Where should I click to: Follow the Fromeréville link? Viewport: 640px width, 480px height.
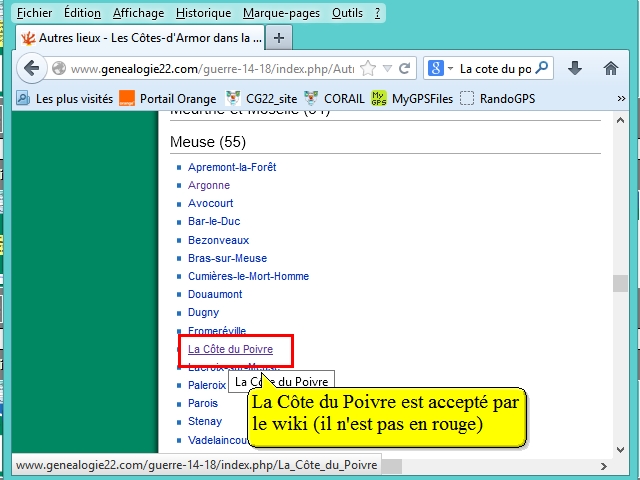(x=217, y=330)
